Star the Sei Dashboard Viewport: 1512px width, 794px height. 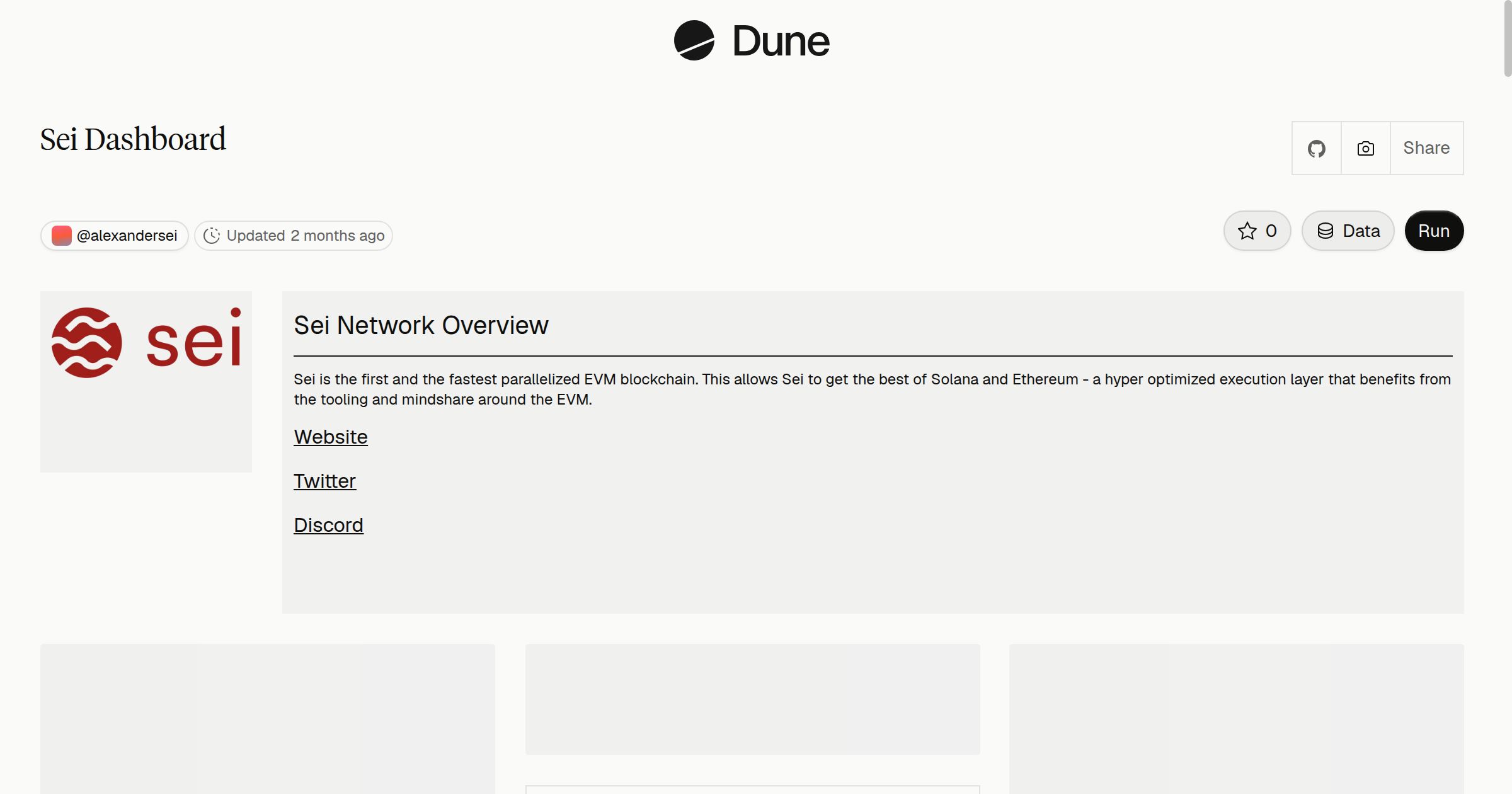coord(1257,231)
